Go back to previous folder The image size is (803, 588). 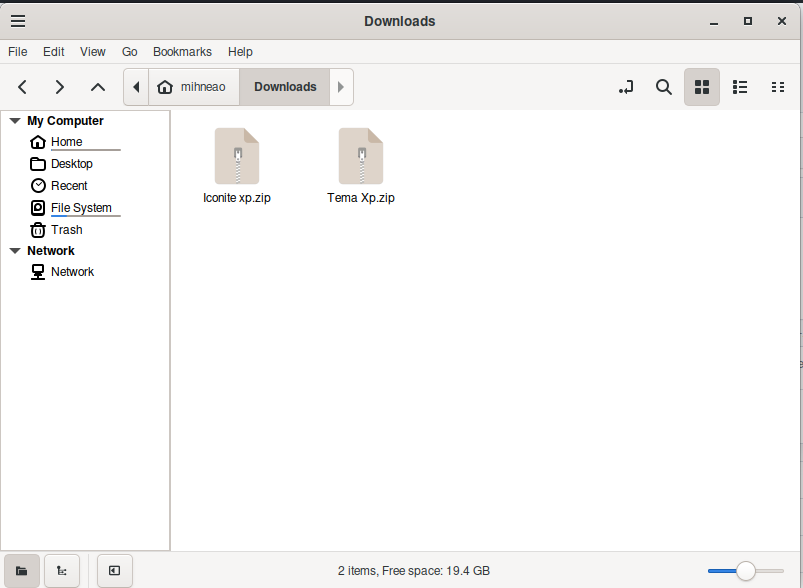point(22,87)
